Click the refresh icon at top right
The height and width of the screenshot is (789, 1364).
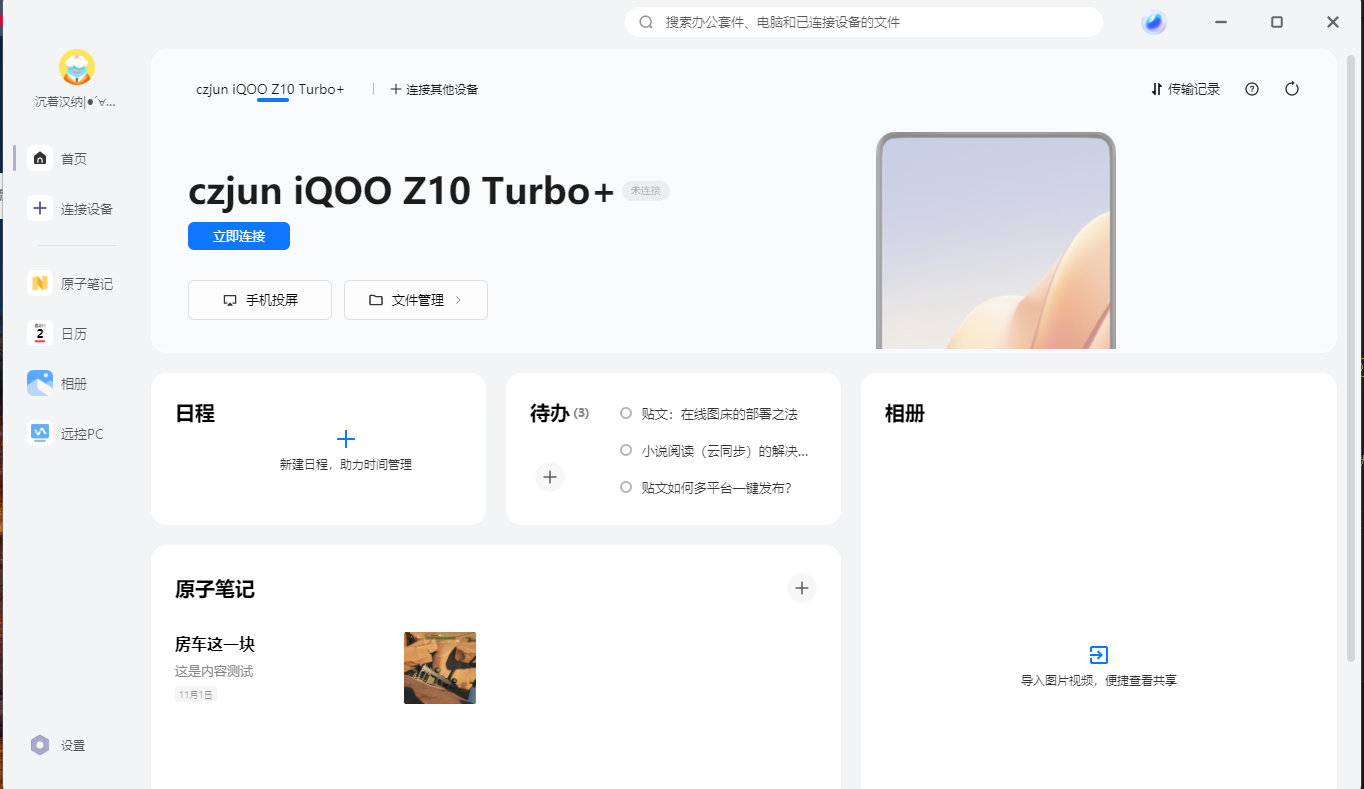[1292, 89]
